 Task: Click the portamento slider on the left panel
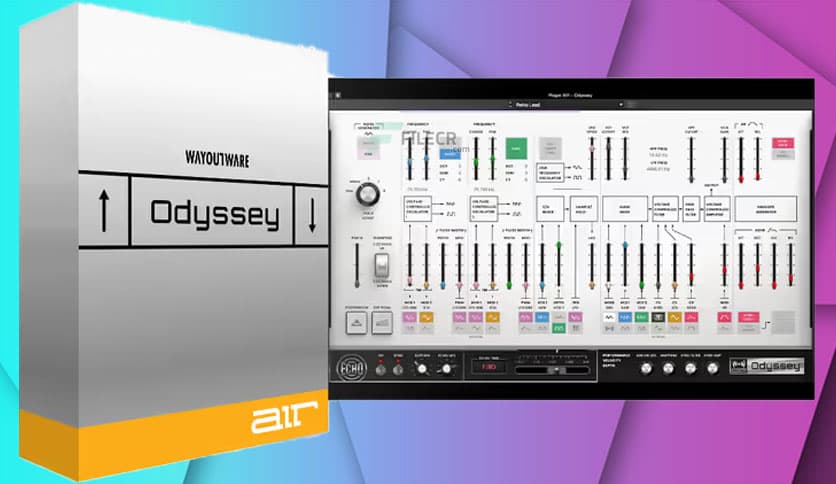click(357, 265)
